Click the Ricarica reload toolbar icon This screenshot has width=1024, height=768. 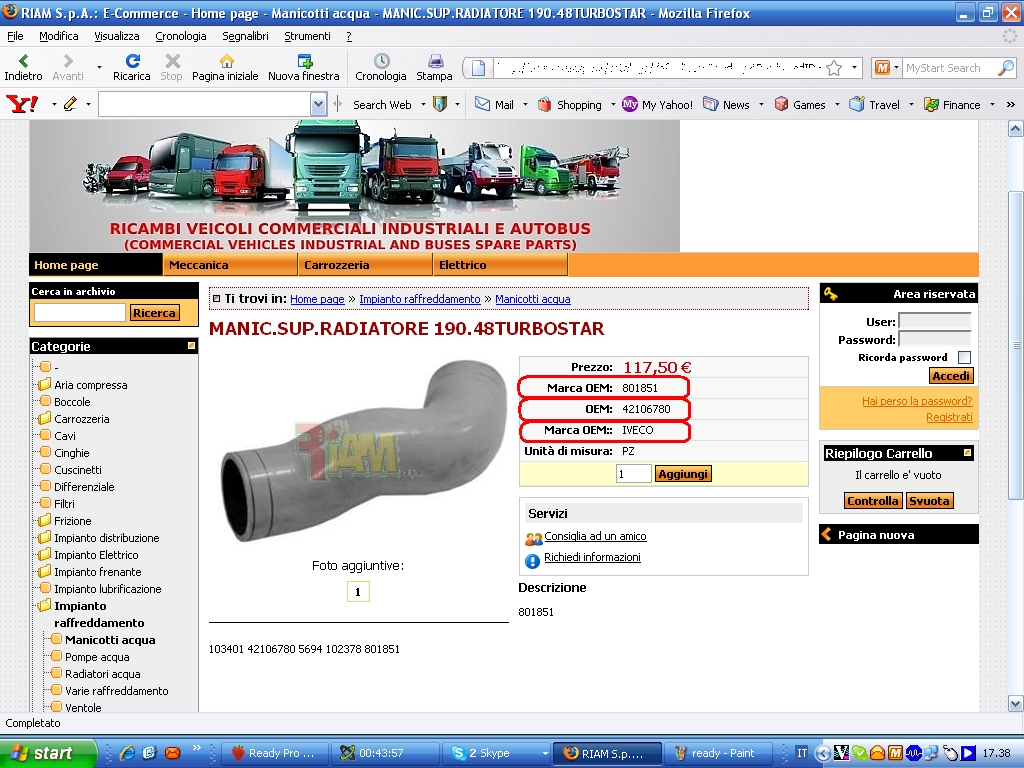pos(131,62)
